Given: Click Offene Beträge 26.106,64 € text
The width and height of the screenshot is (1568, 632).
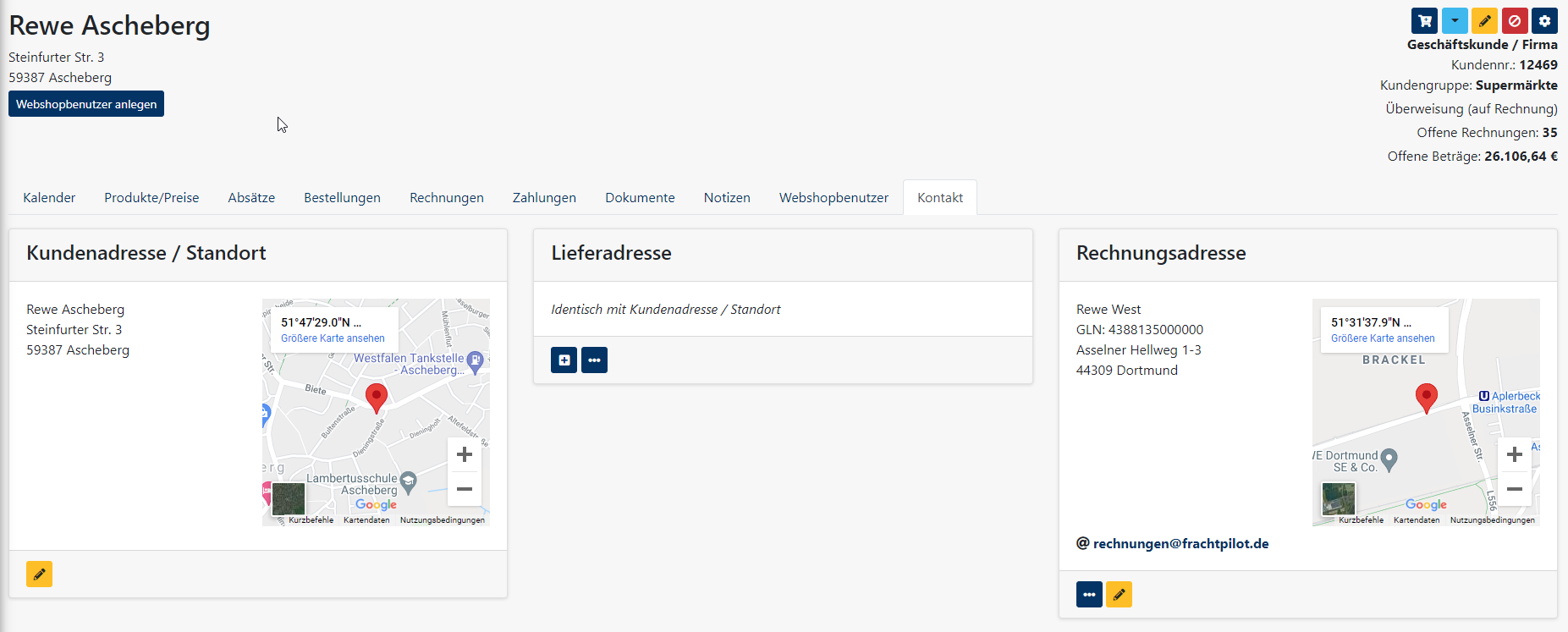Looking at the screenshot, I should (1472, 157).
